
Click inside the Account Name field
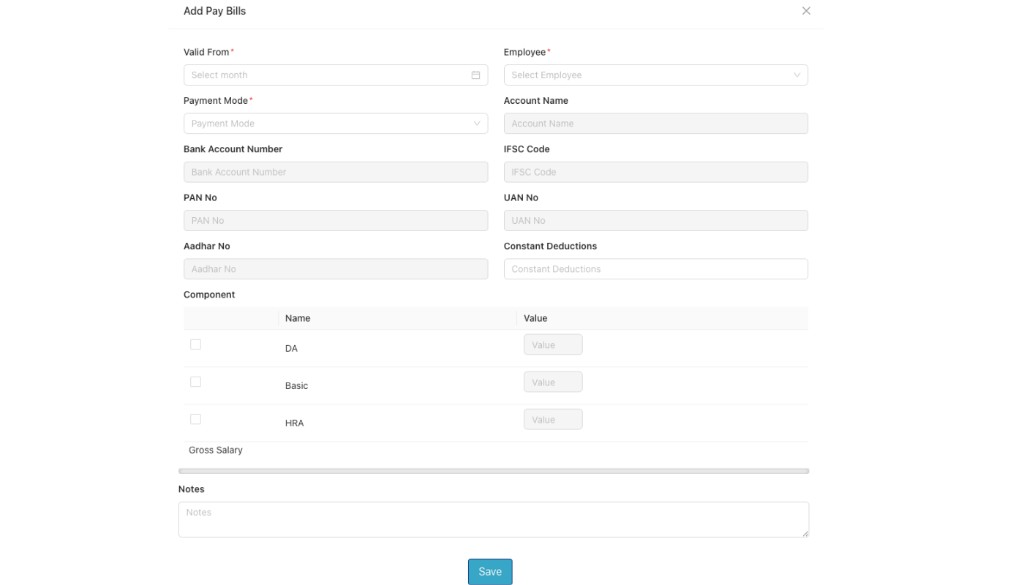[x=655, y=122]
